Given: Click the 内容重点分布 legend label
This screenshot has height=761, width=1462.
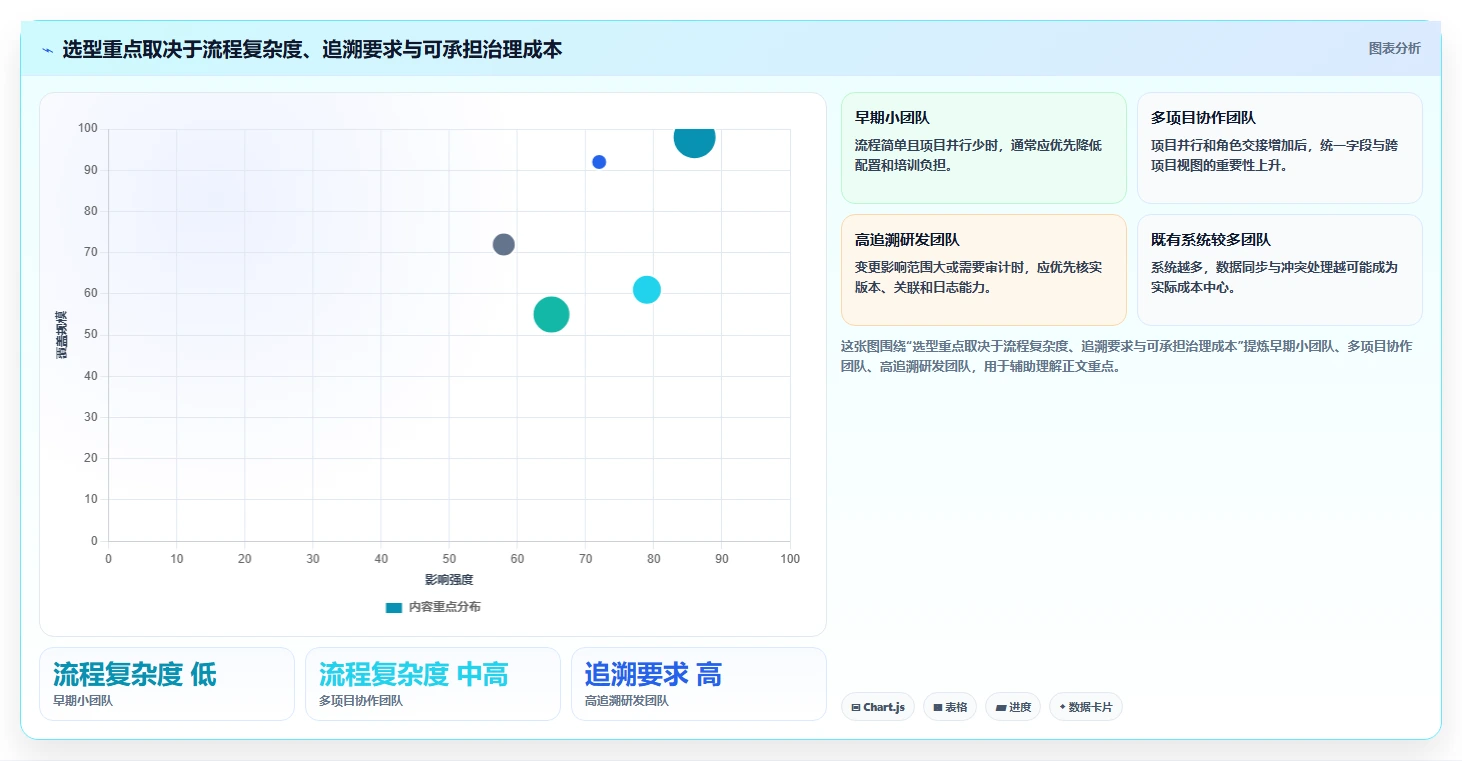Looking at the screenshot, I should click(444, 607).
